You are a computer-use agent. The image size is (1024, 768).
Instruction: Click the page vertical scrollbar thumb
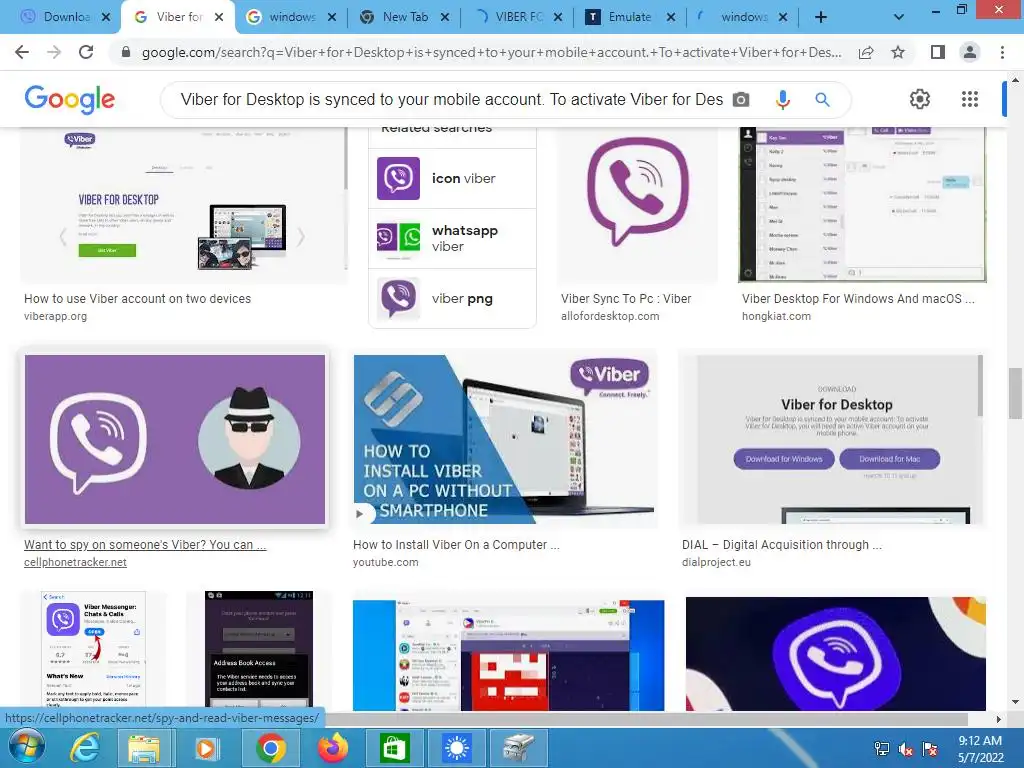point(1015,393)
